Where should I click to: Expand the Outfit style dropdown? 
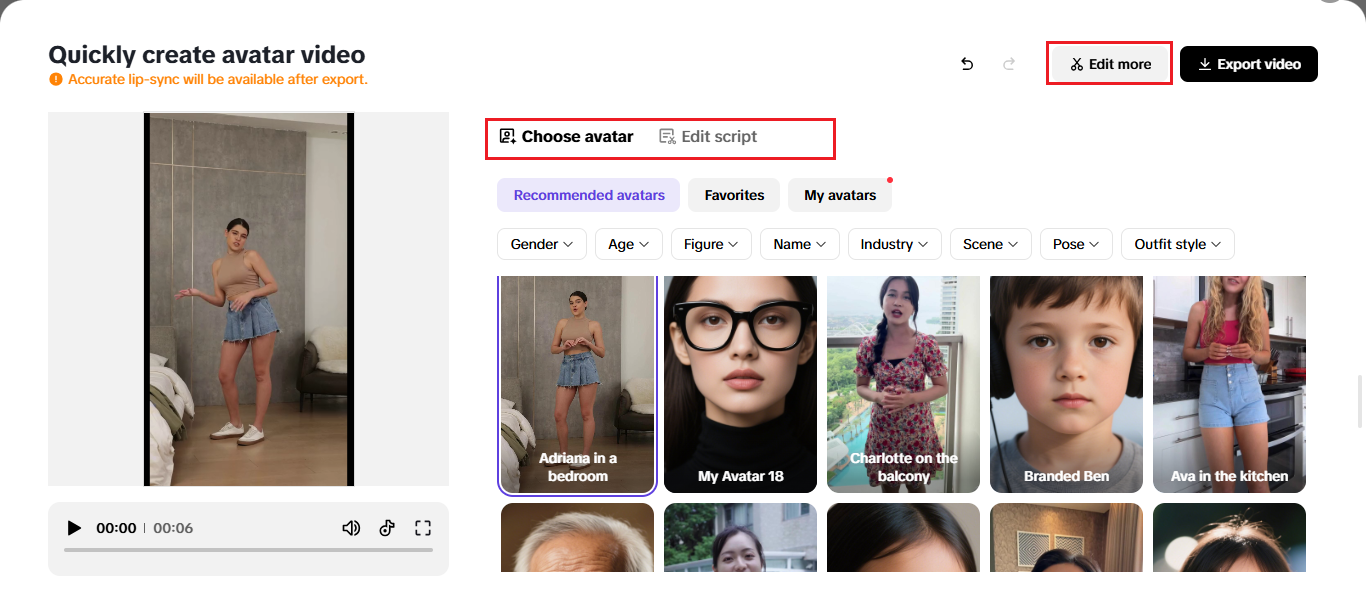click(x=1177, y=244)
